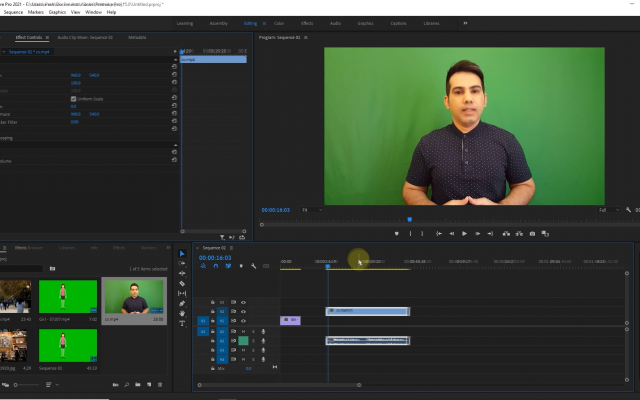Image resolution: width=640 pixels, height=400 pixels.
Task: Open the Graphics menu
Action: click(x=57, y=12)
